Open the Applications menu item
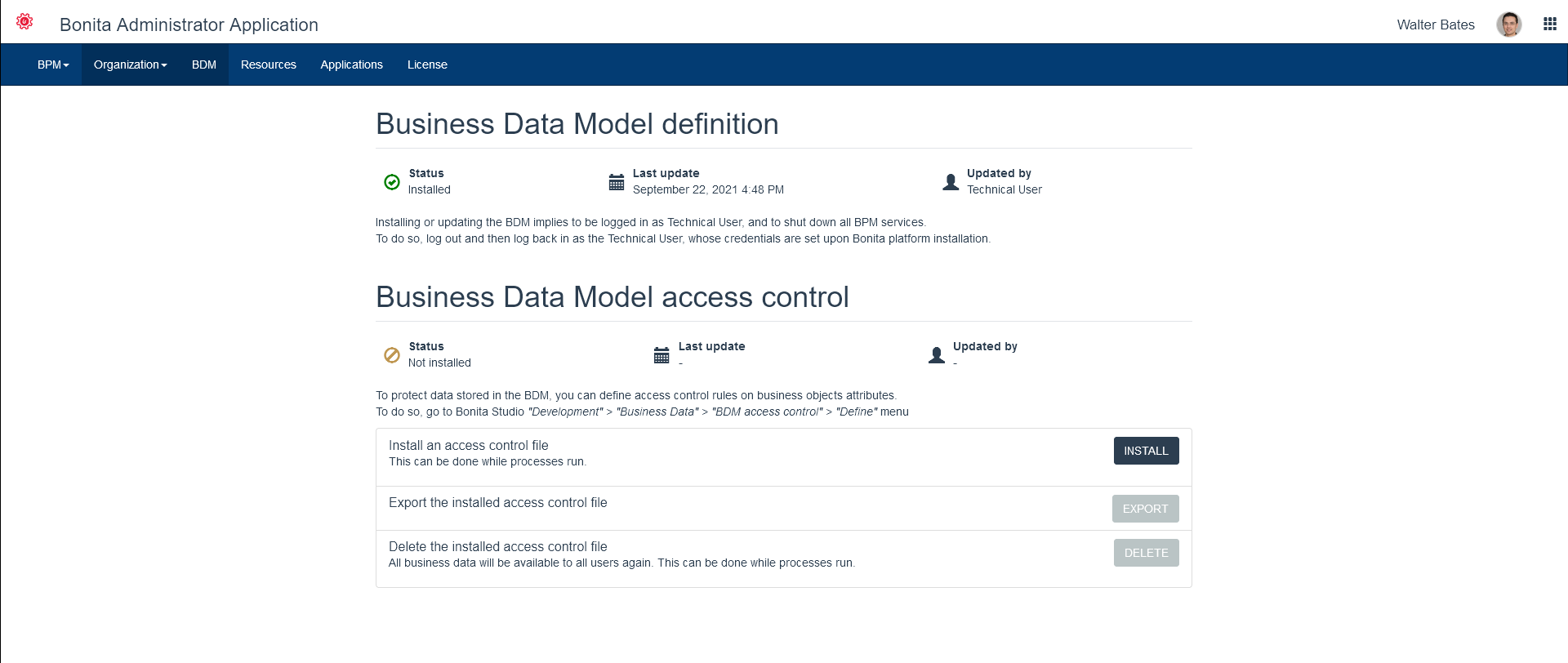Image resolution: width=1568 pixels, height=663 pixels. [x=351, y=65]
